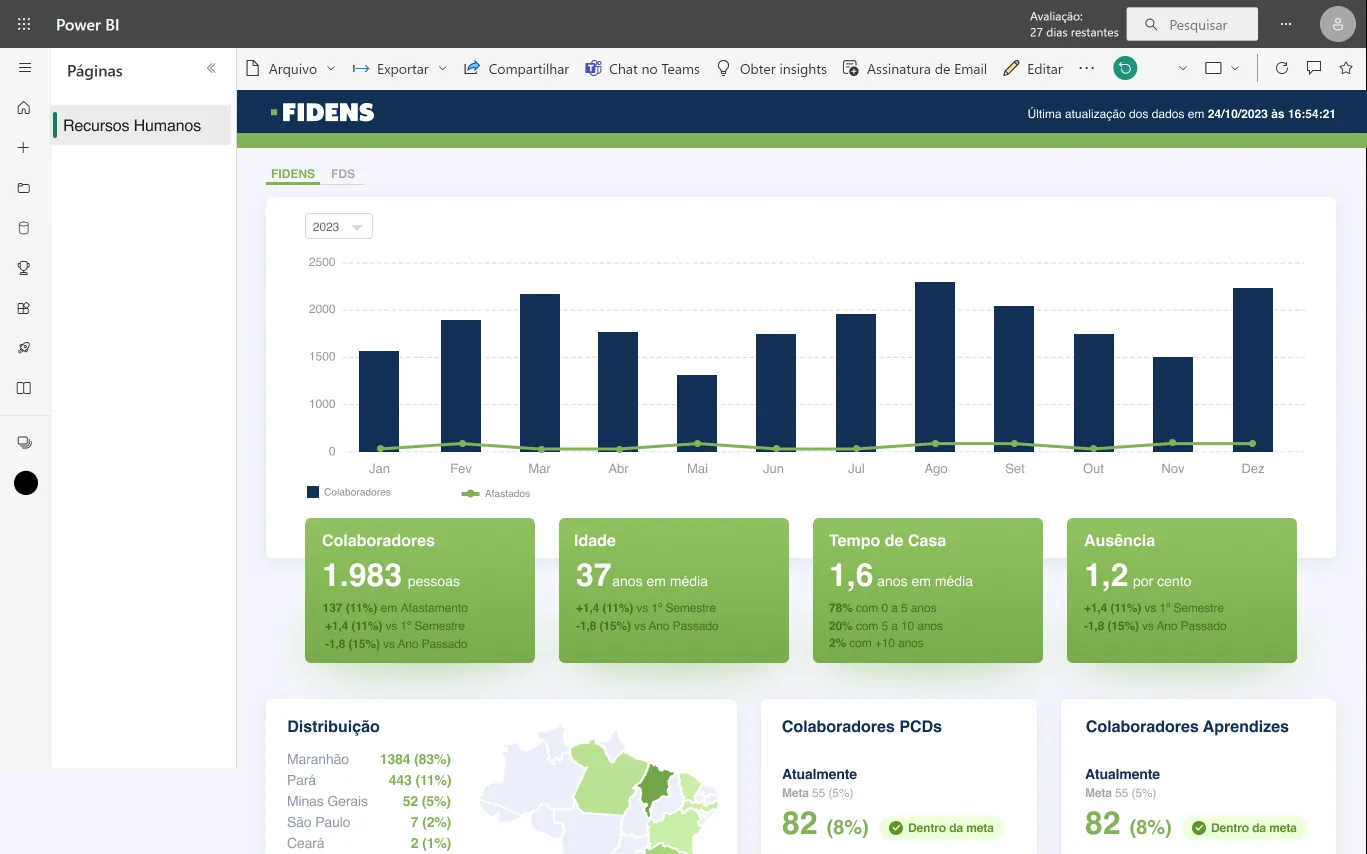Viewport: 1367px width, 854px height.
Task: Switch to the FDS tab
Action: pyautogui.click(x=343, y=174)
